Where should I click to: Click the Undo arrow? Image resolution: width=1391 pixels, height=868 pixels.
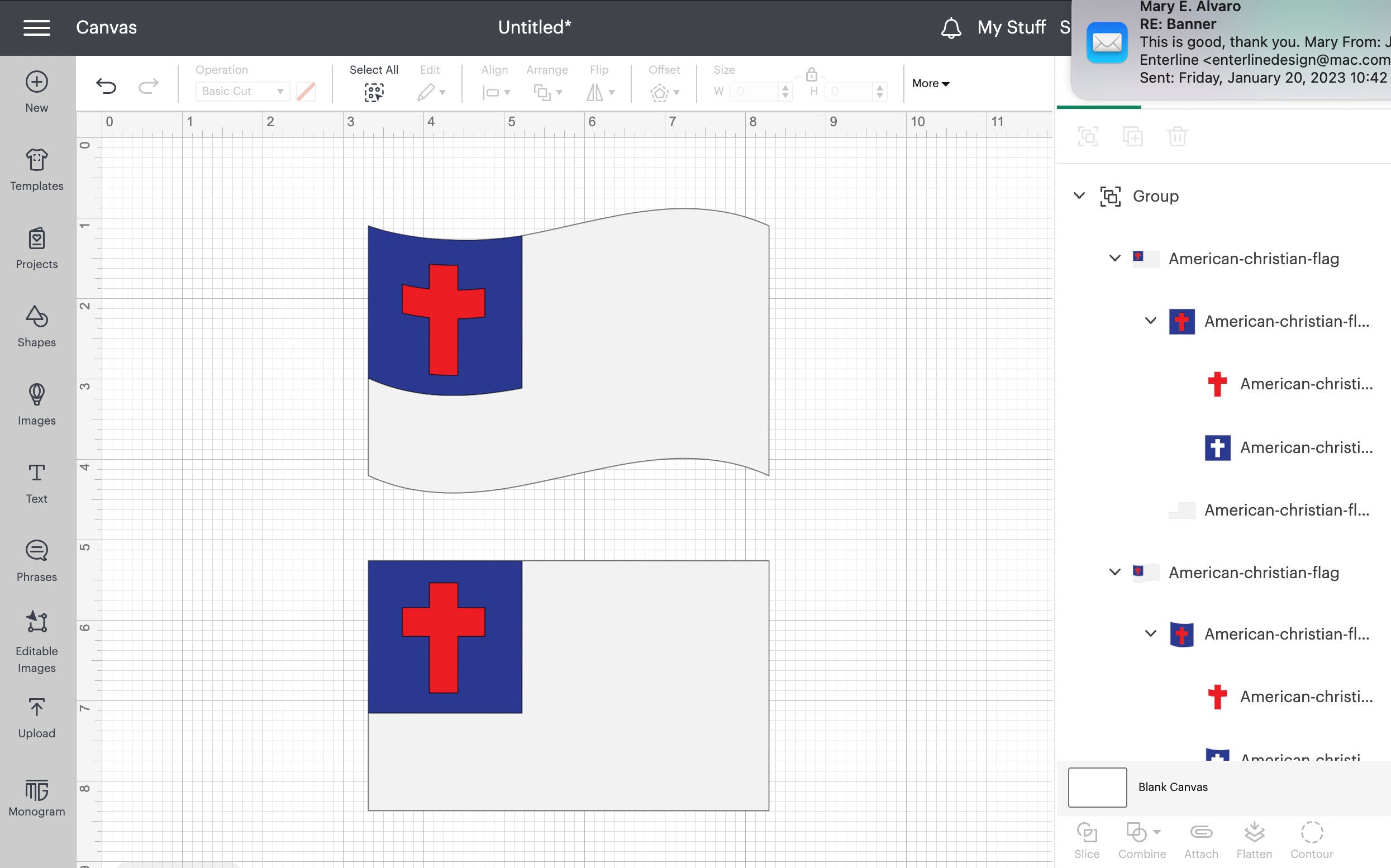tap(107, 86)
